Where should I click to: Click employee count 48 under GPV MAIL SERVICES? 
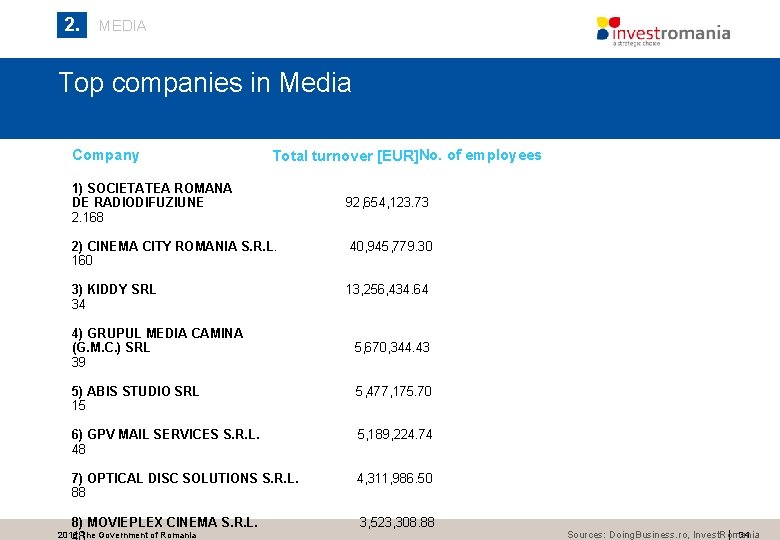tap(79, 449)
